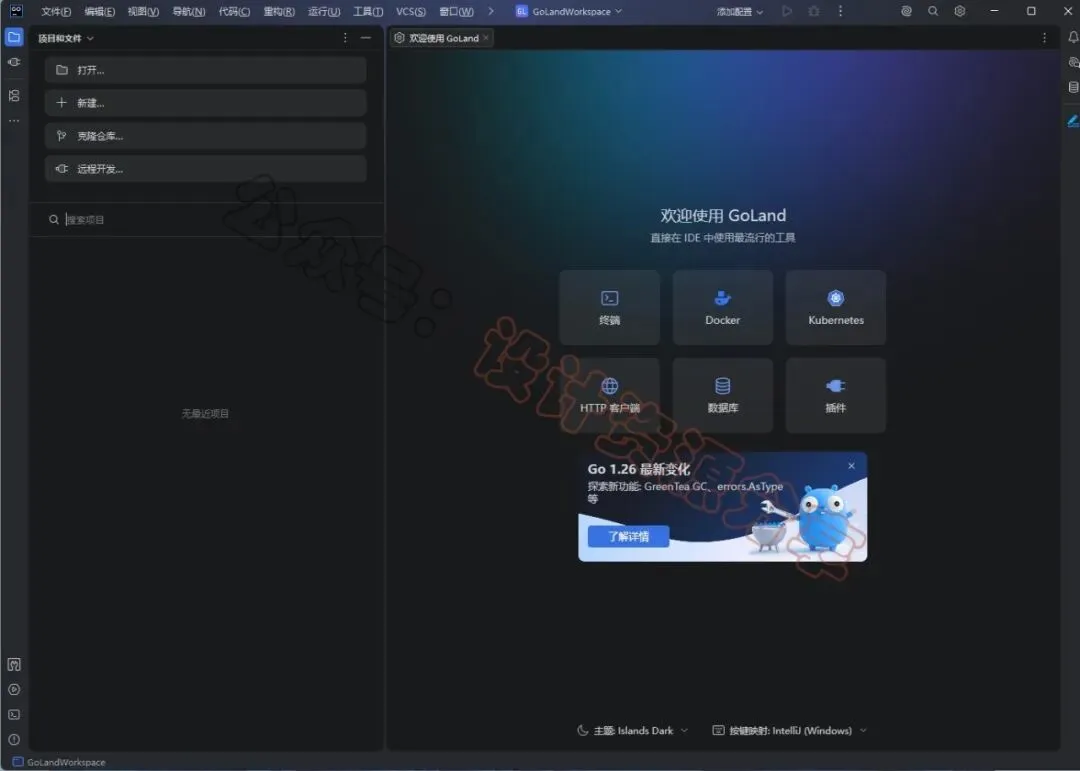Open the View menu
Screen dimensions: 1080x771
click(143, 12)
